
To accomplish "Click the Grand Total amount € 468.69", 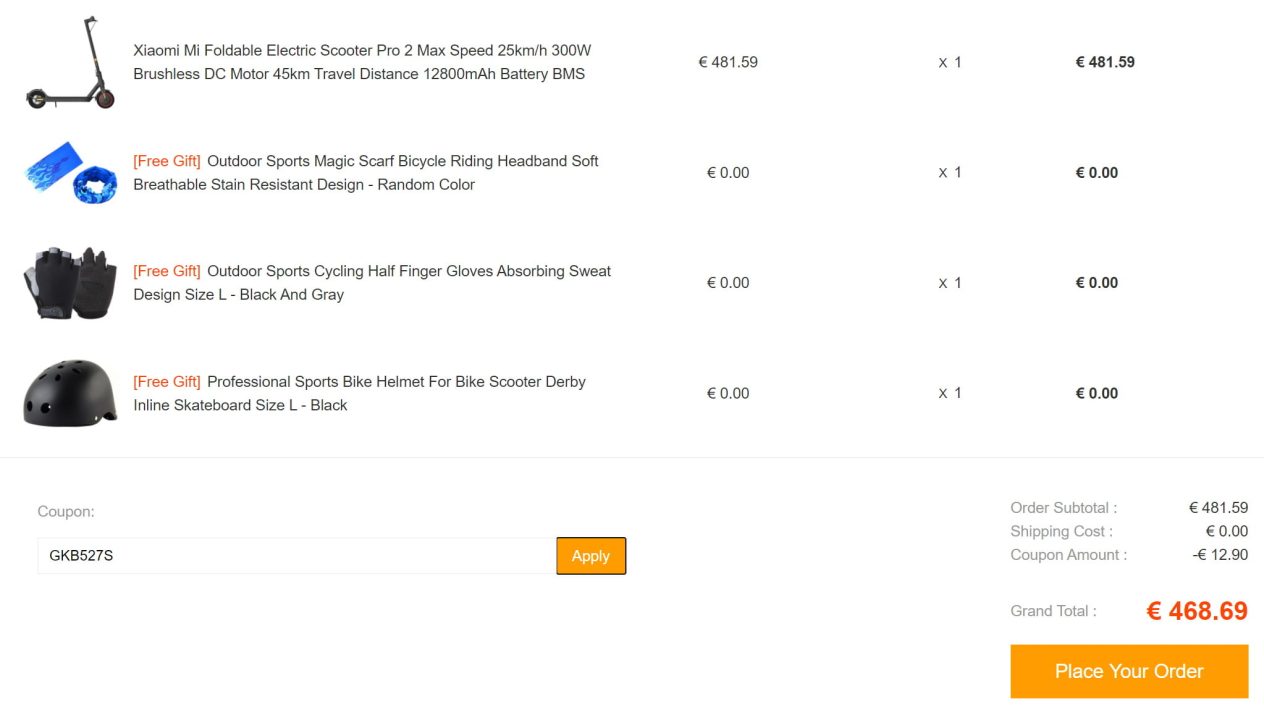I will coord(1196,611).
